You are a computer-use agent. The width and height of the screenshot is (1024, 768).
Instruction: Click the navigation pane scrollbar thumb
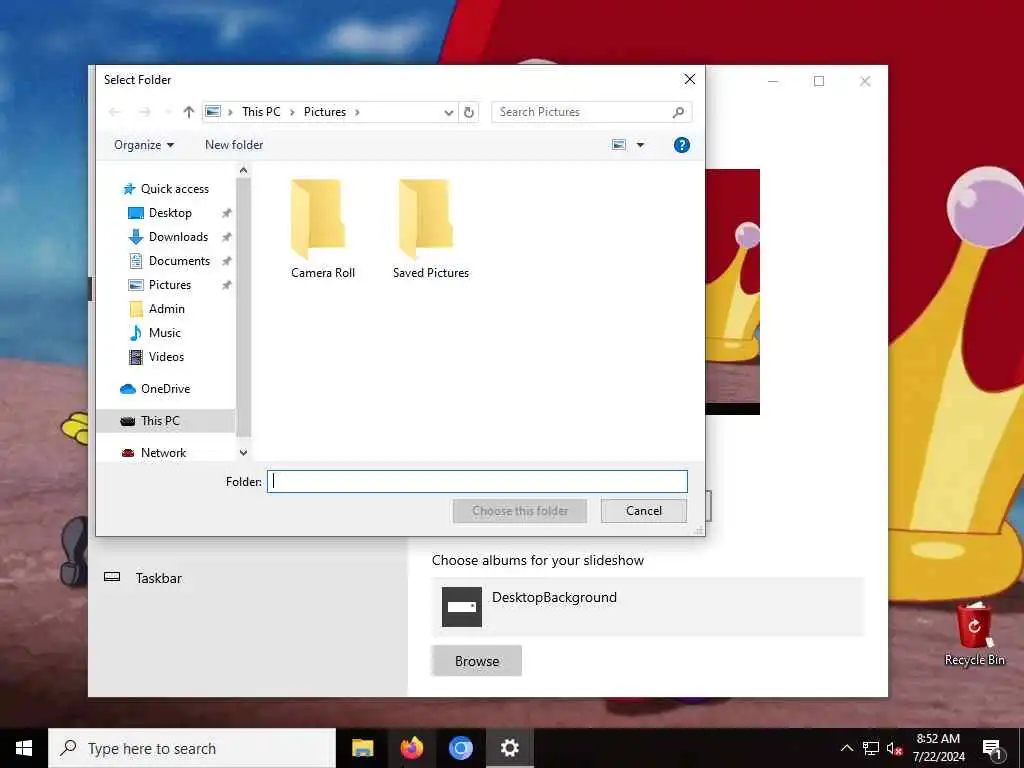click(244, 307)
